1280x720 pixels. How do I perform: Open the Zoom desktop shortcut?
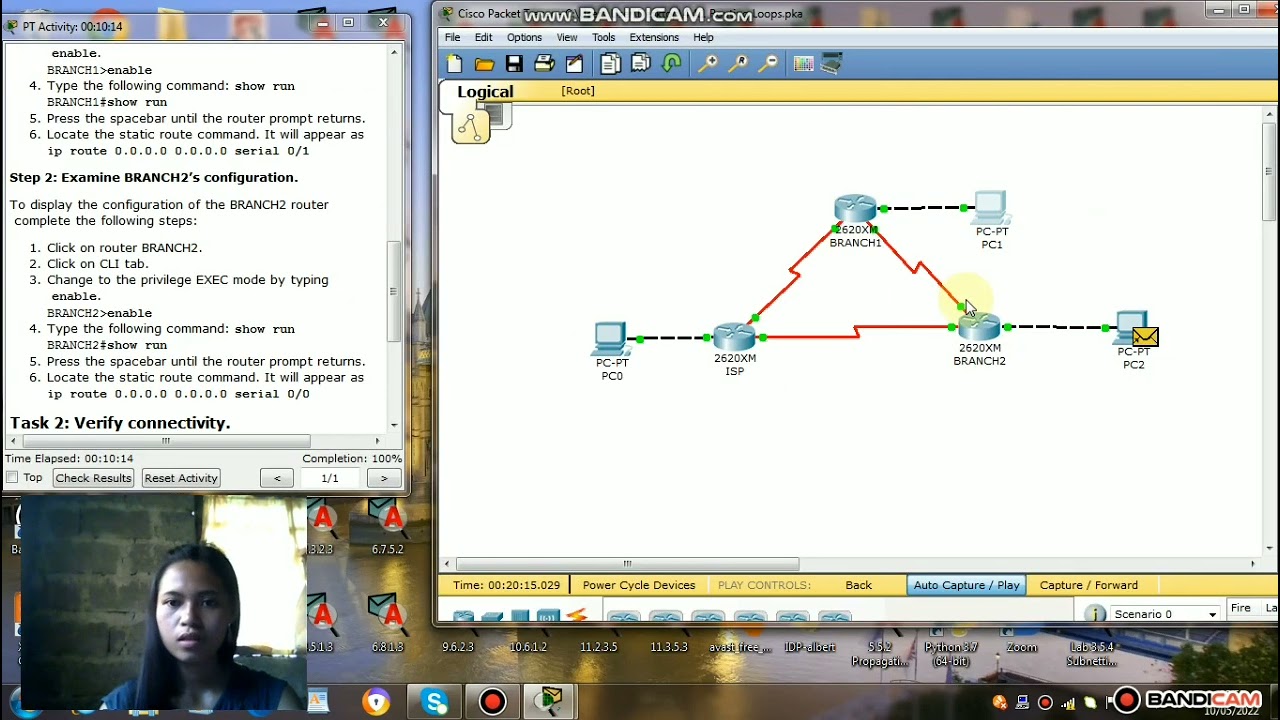click(x=1021, y=637)
